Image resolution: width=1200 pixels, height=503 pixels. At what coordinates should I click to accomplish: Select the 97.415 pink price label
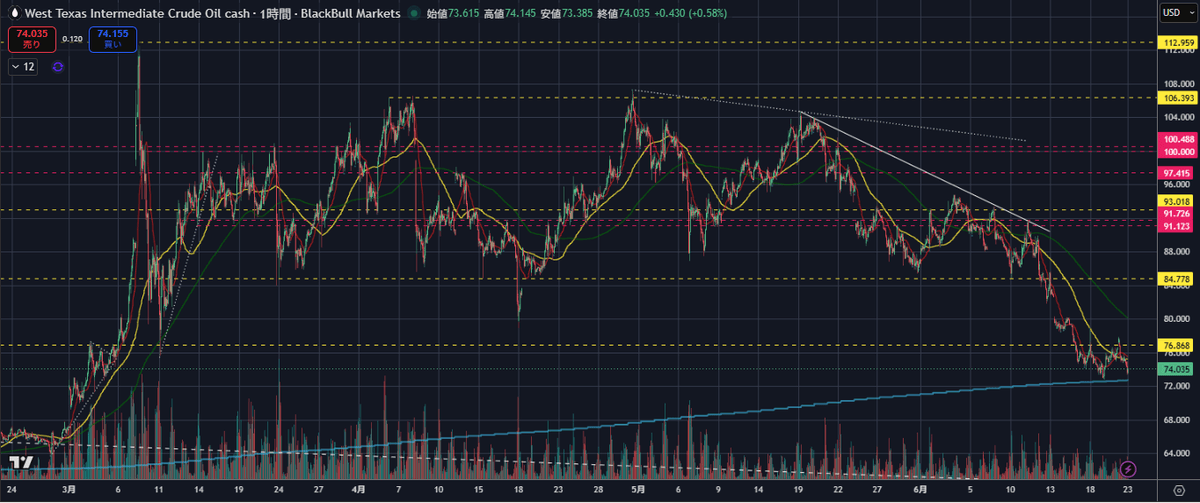(x=1175, y=172)
